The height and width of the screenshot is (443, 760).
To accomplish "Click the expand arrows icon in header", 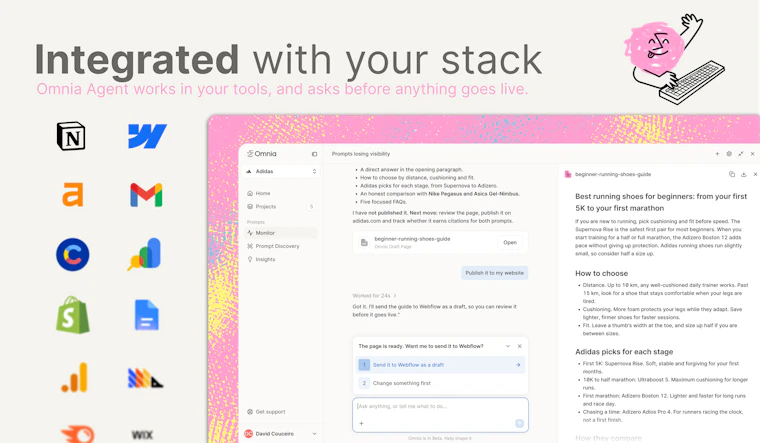I will click(741, 154).
